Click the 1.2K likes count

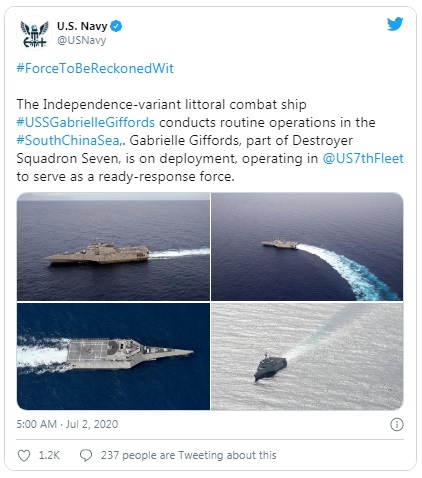pyautogui.click(x=49, y=455)
